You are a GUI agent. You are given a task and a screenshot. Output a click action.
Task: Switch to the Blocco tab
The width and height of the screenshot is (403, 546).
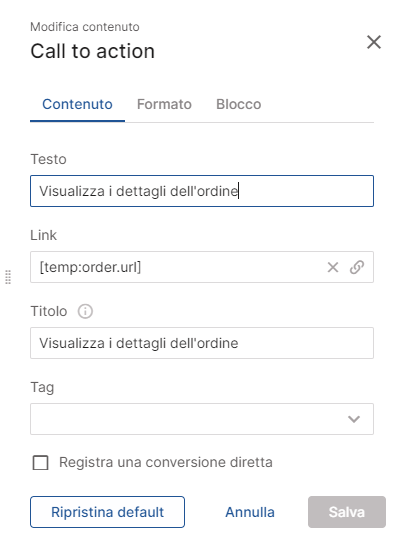239,104
